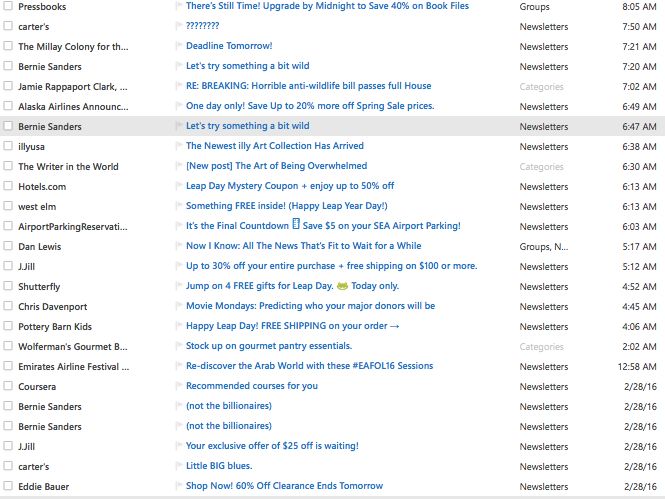The height and width of the screenshot is (499, 665).
Task: Open J.Jill's '$25 off is waiting' email
Action: tap(272, 446)
